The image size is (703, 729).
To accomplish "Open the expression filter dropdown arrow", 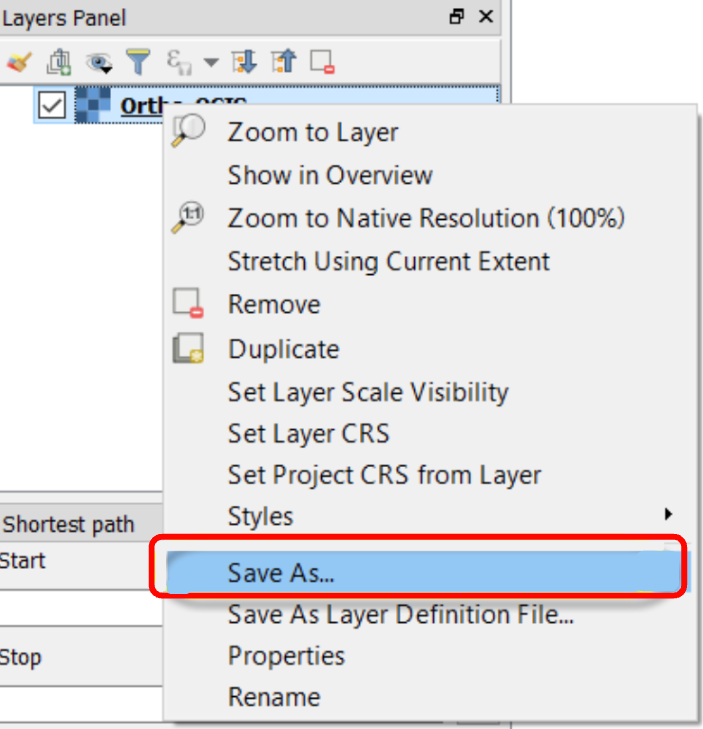I will [210, 63].
